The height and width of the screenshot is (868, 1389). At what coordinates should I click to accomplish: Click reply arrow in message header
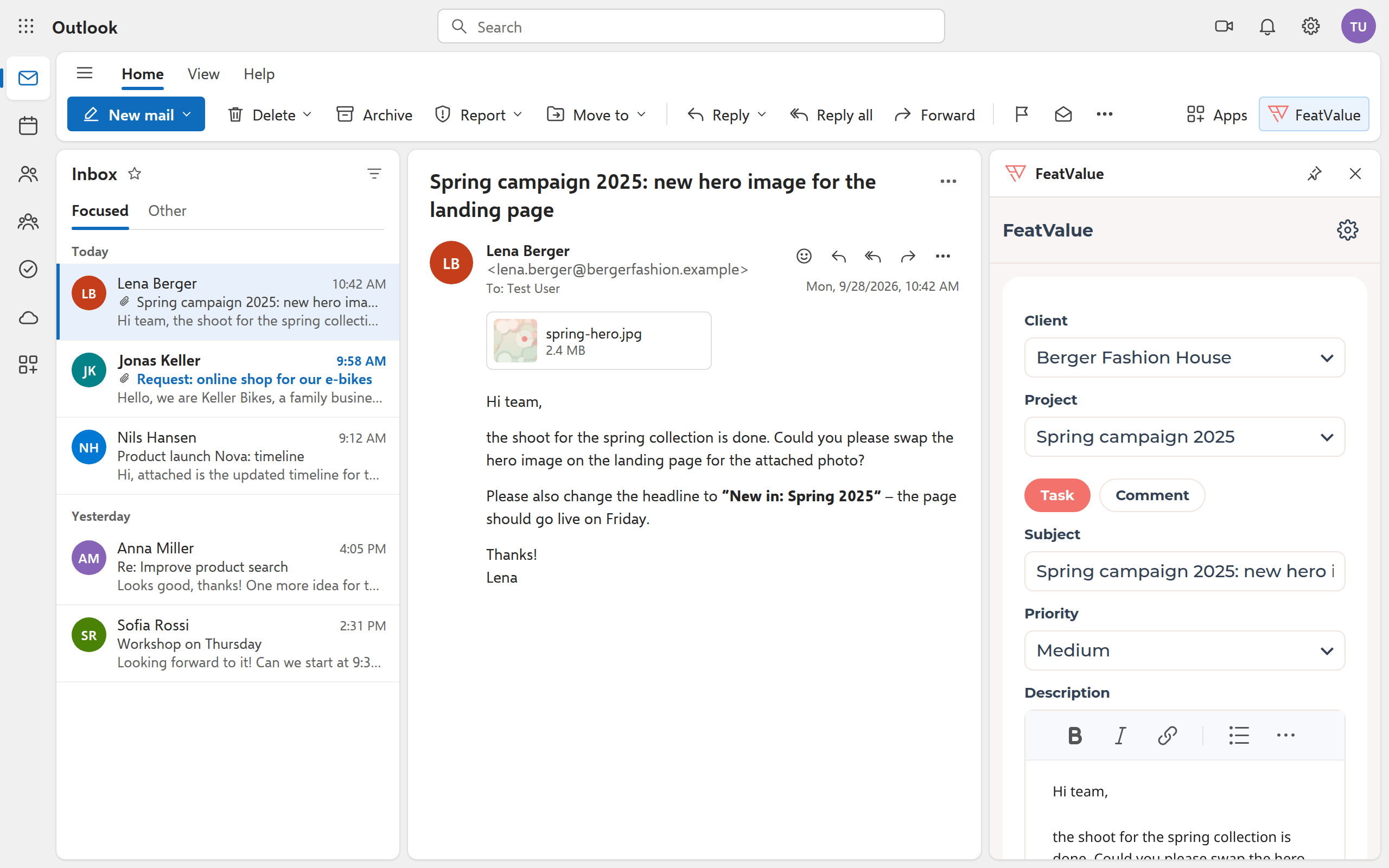pyautogui.click(x=839, y=256)
